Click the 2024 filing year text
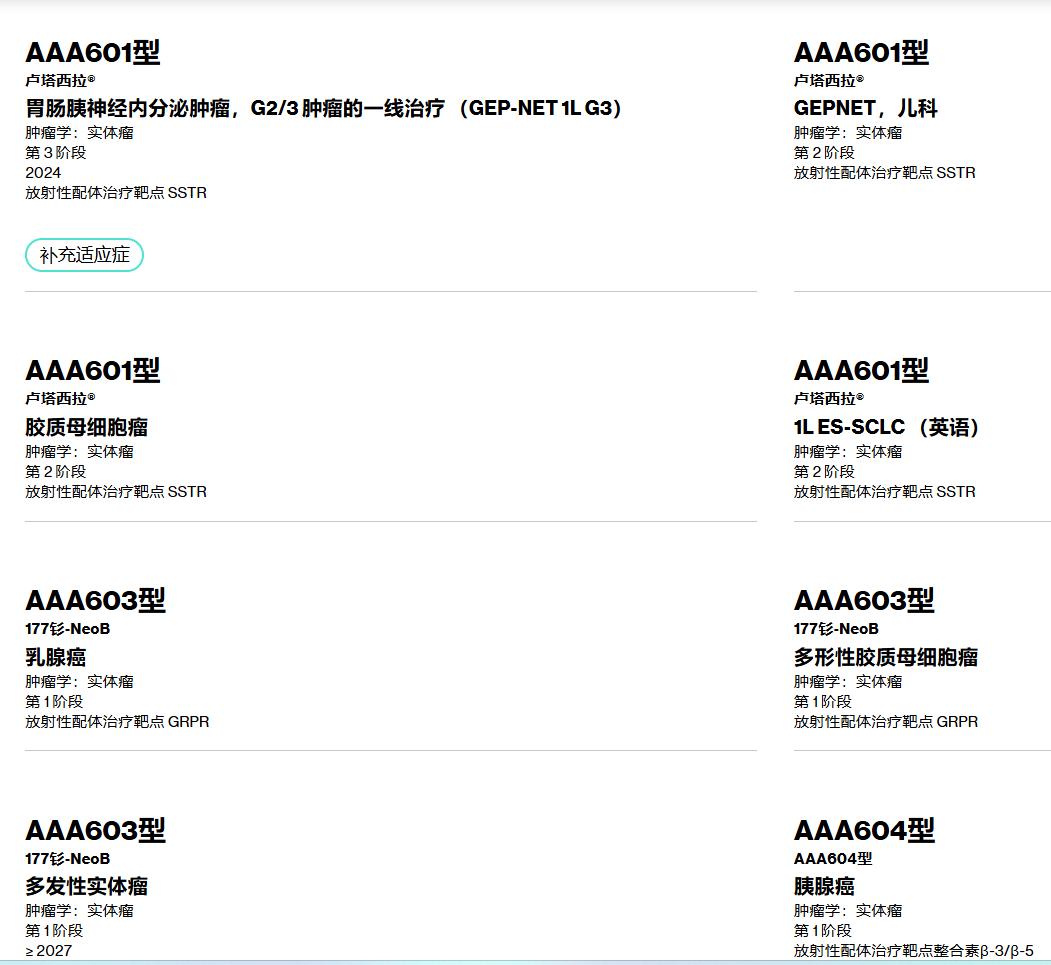Viewport: 1051px width, 965px height. pyautogui.click(x=43, y=173)
